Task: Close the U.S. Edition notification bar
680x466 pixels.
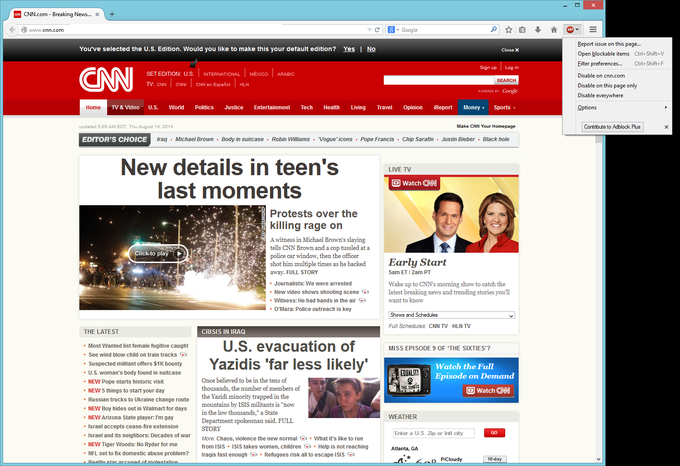Action: (510, 50)
